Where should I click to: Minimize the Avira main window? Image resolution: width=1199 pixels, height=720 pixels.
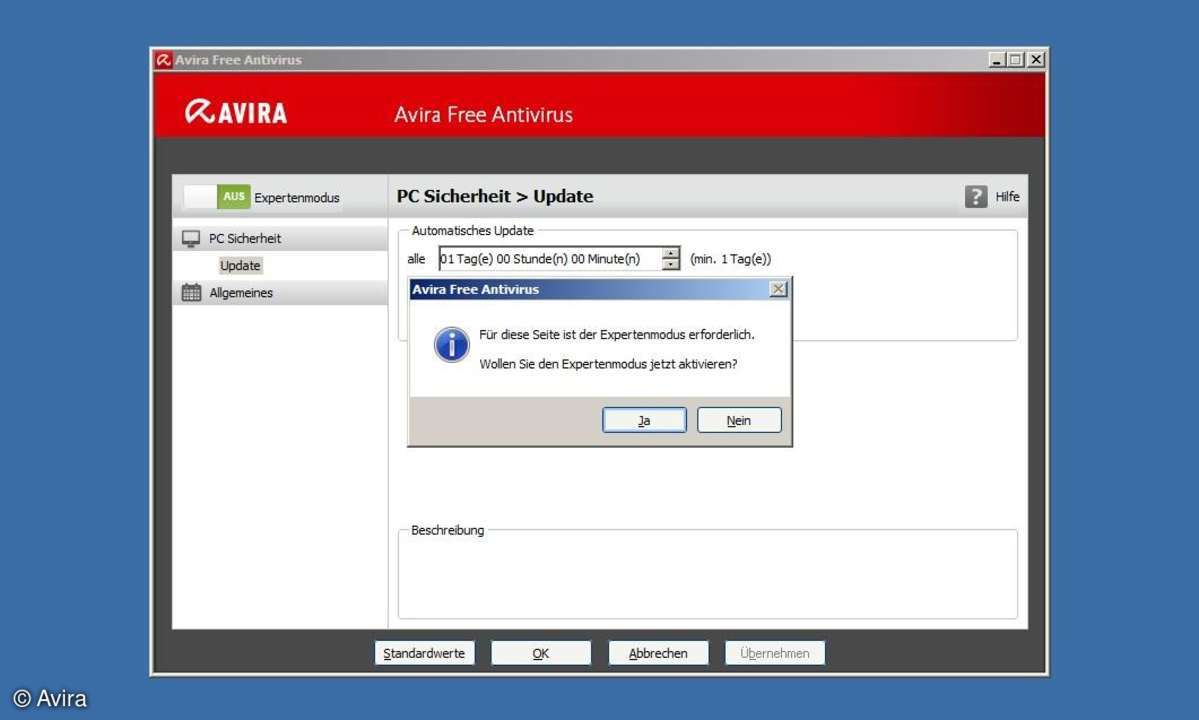996,60
